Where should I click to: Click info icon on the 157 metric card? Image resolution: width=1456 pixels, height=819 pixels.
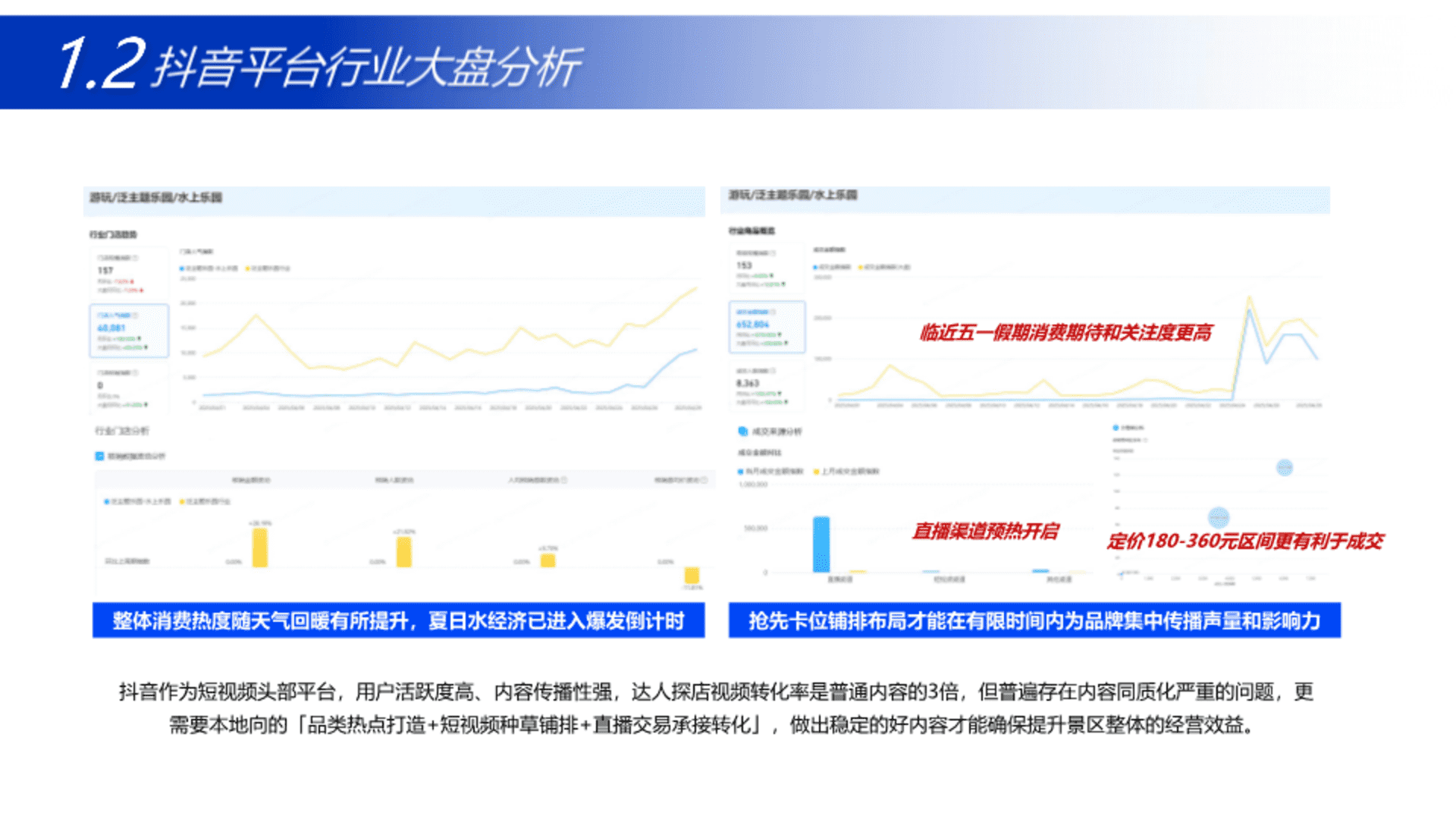pyautogui.click(x=135, y=258)
